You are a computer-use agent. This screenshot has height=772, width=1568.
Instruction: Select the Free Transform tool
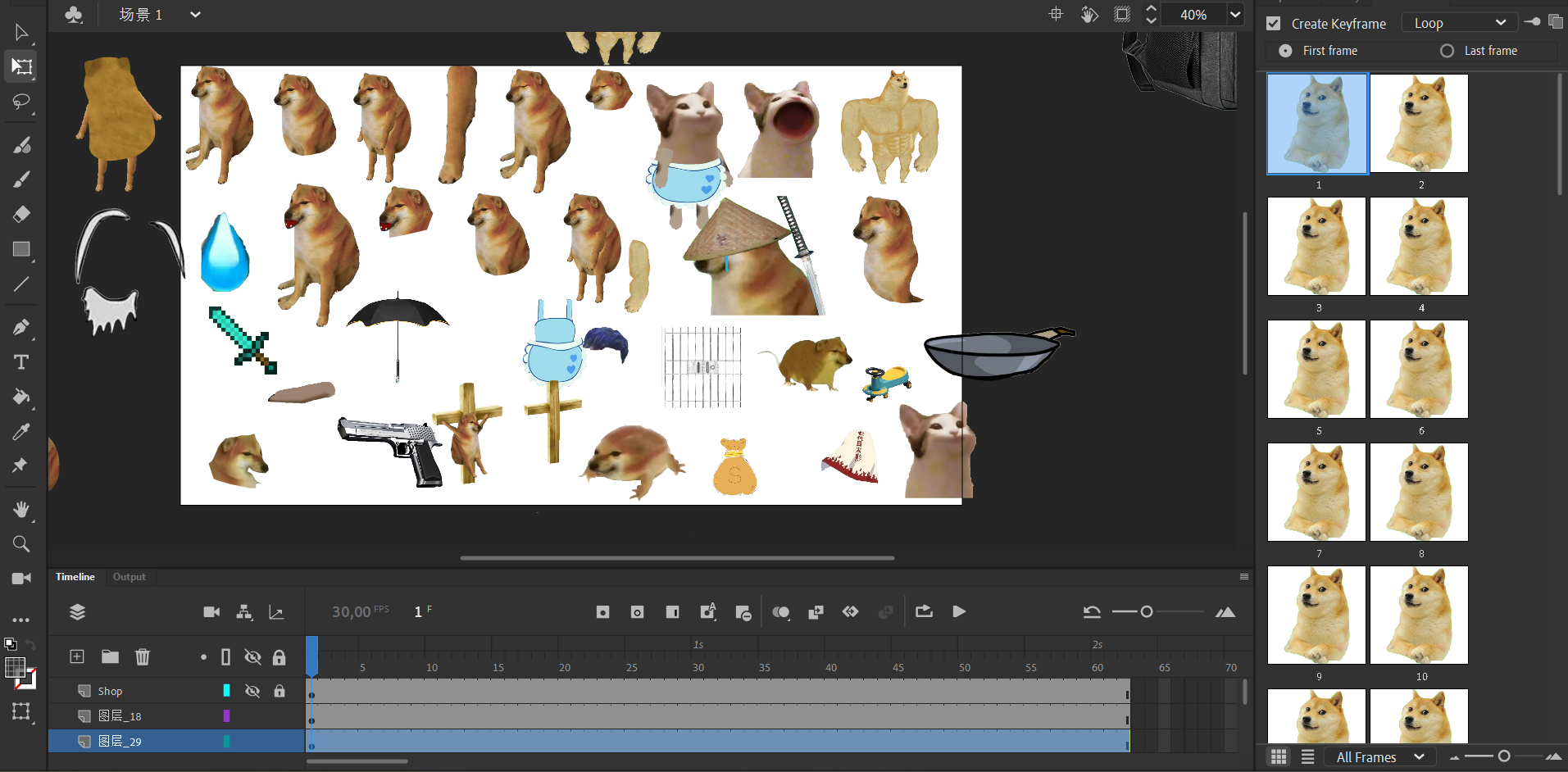(x=21, y=66)
